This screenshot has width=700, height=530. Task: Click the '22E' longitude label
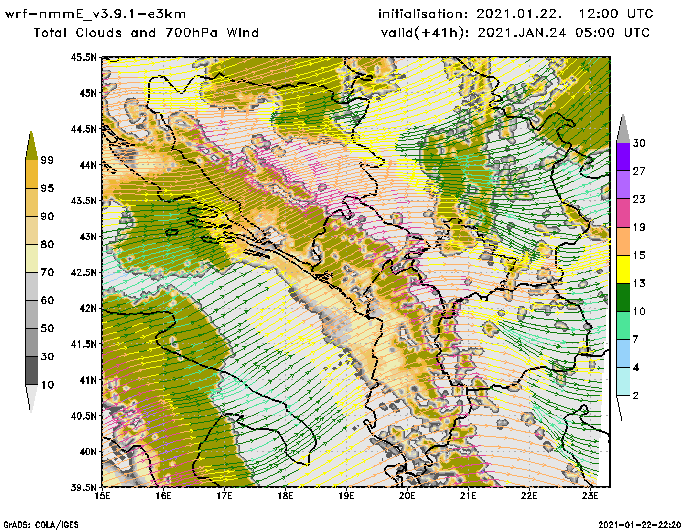pos(529,496)
